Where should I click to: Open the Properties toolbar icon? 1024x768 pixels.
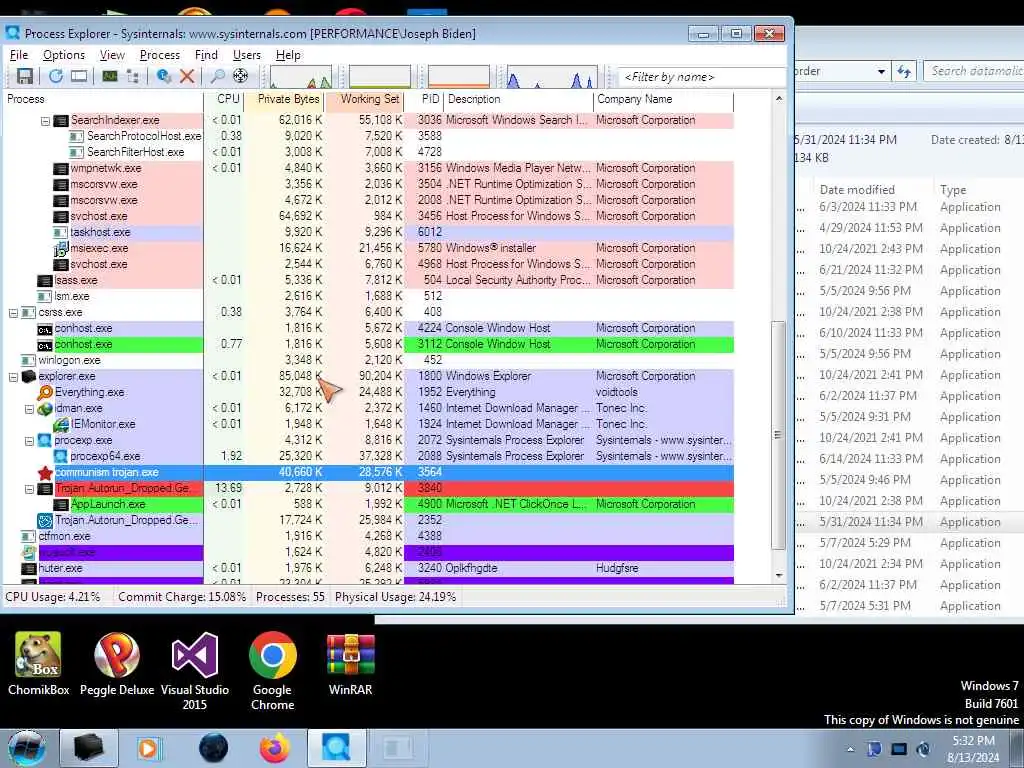[164, 76]
